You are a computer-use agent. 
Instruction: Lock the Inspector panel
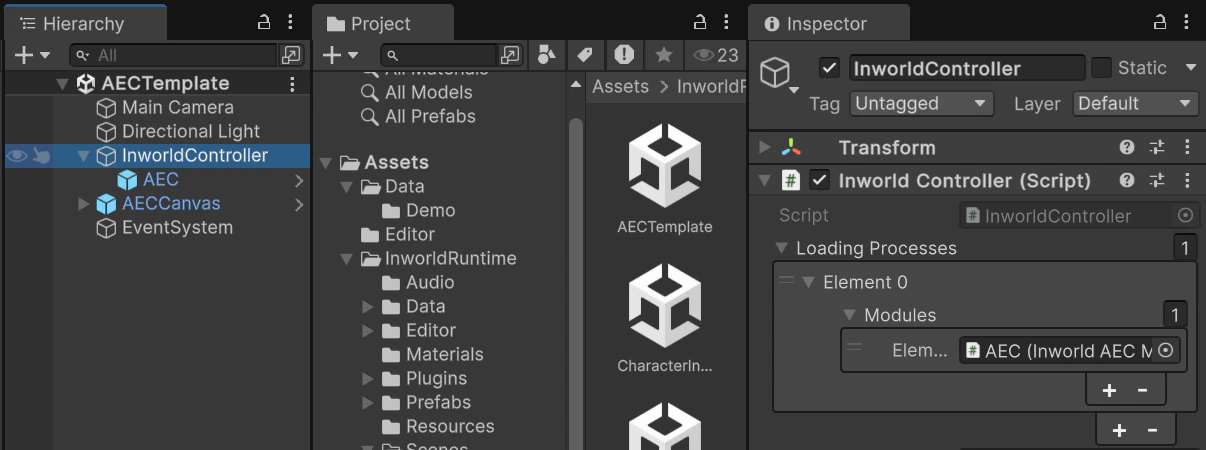coord(1160,22)
